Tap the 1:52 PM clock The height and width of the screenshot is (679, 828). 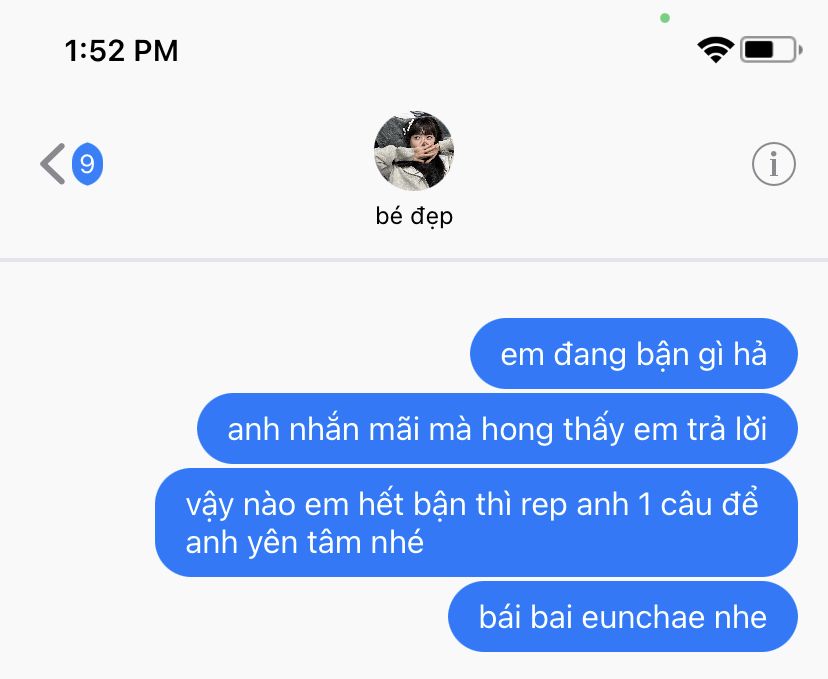(121, 51)
